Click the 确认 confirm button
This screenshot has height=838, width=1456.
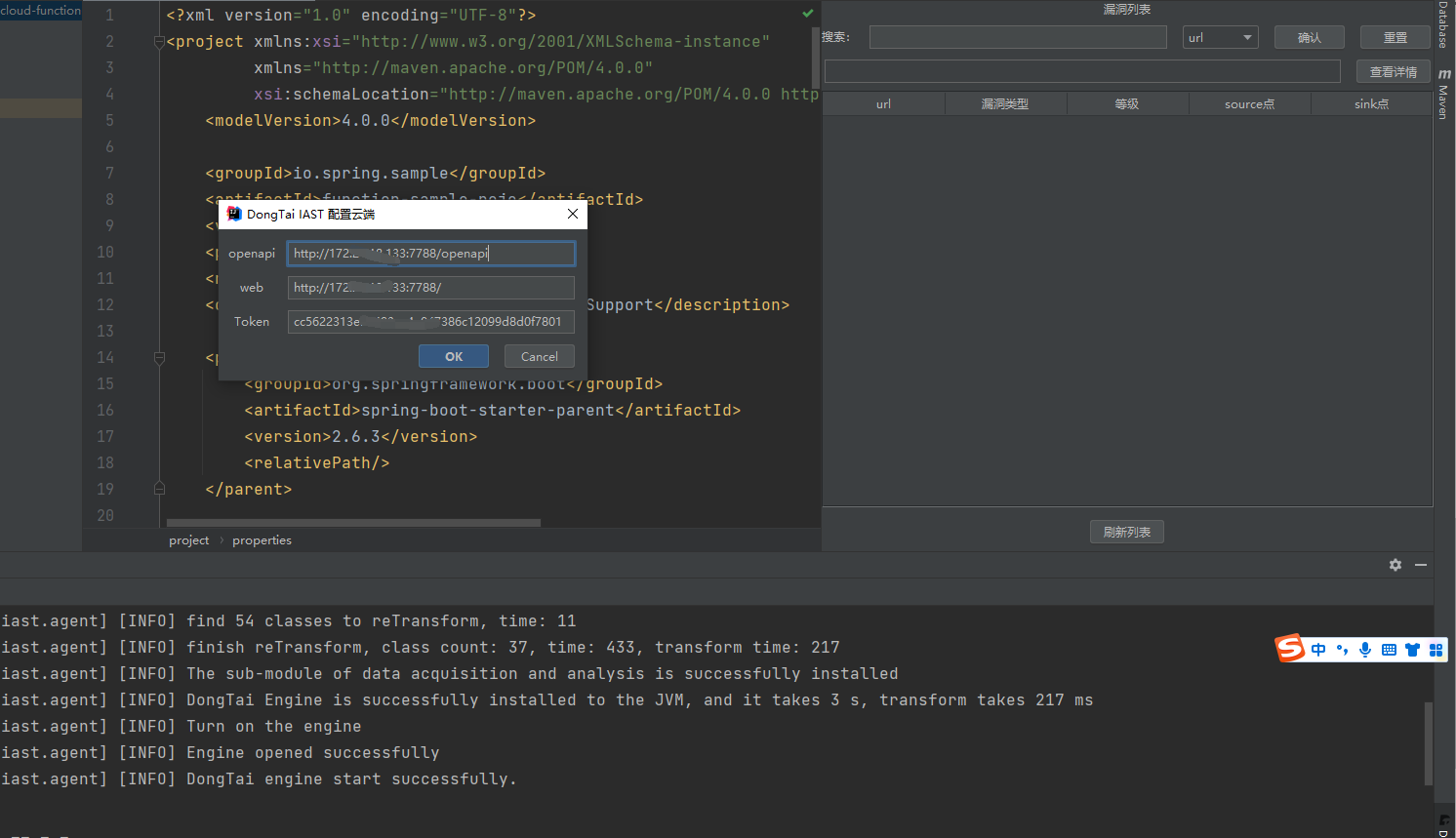pos(1310,37)
